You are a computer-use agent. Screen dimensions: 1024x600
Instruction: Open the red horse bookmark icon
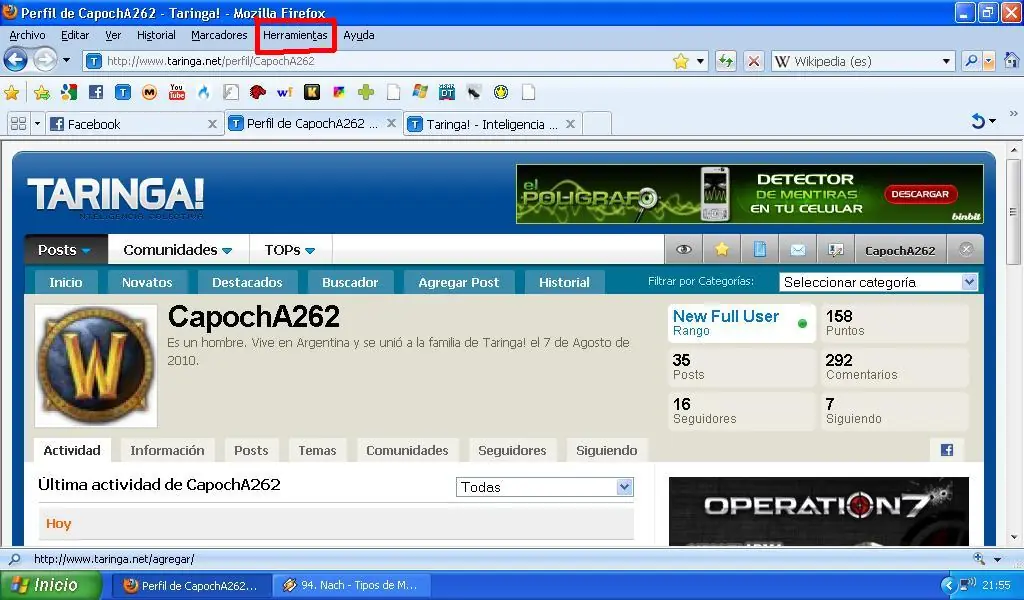(x=257, y=92)
